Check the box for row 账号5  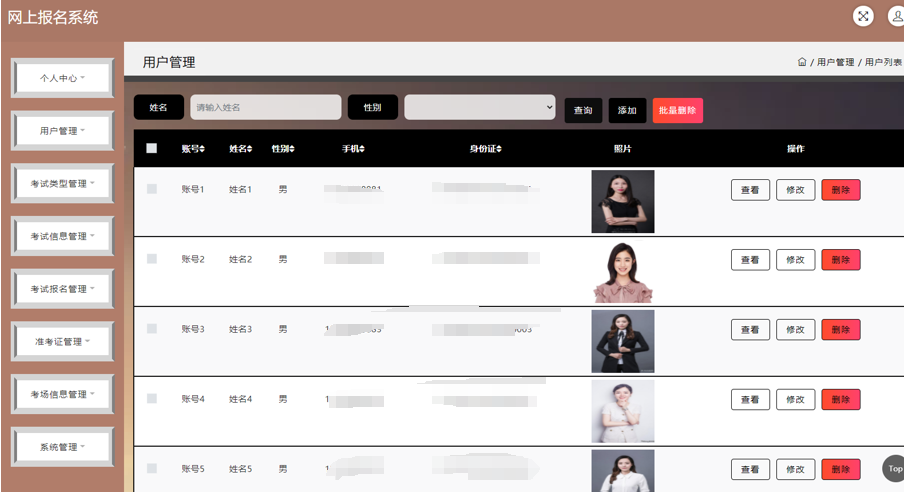pyautogui.click(x=152, y=468)
